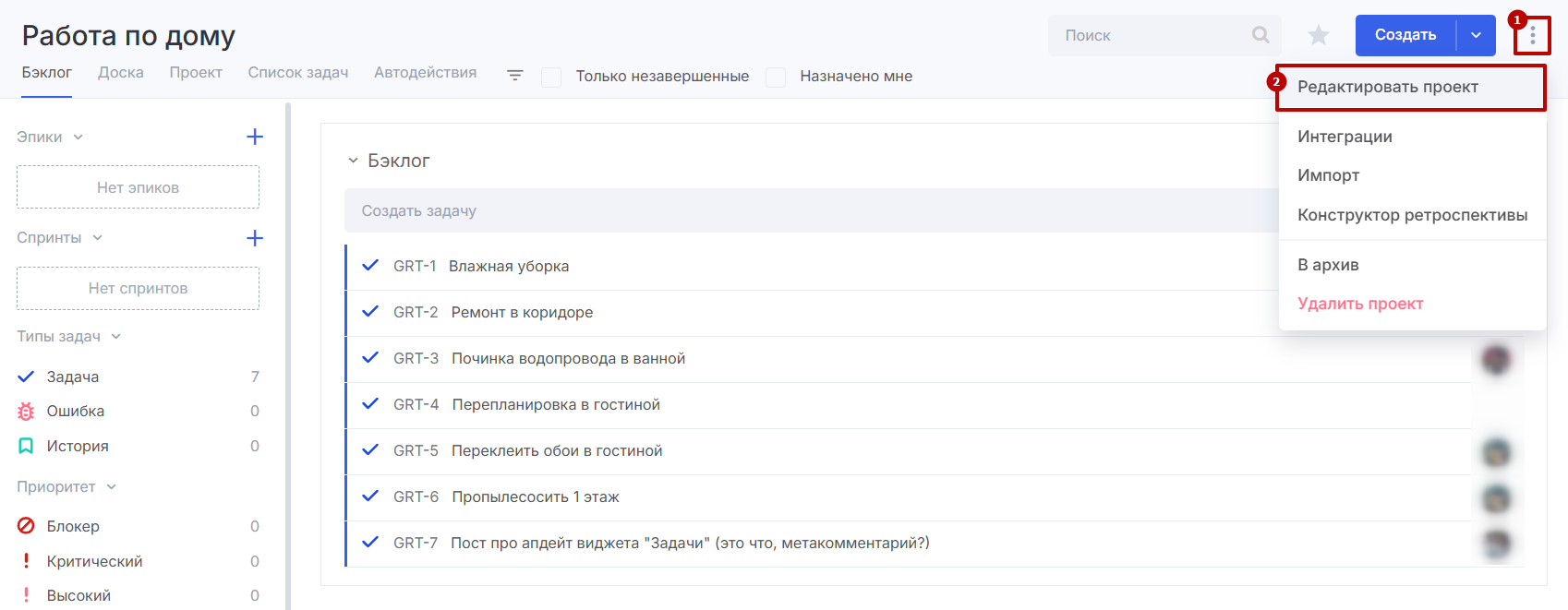Select the Блокер priority filter
1568x610 pixels.
[x=73, y=526]
